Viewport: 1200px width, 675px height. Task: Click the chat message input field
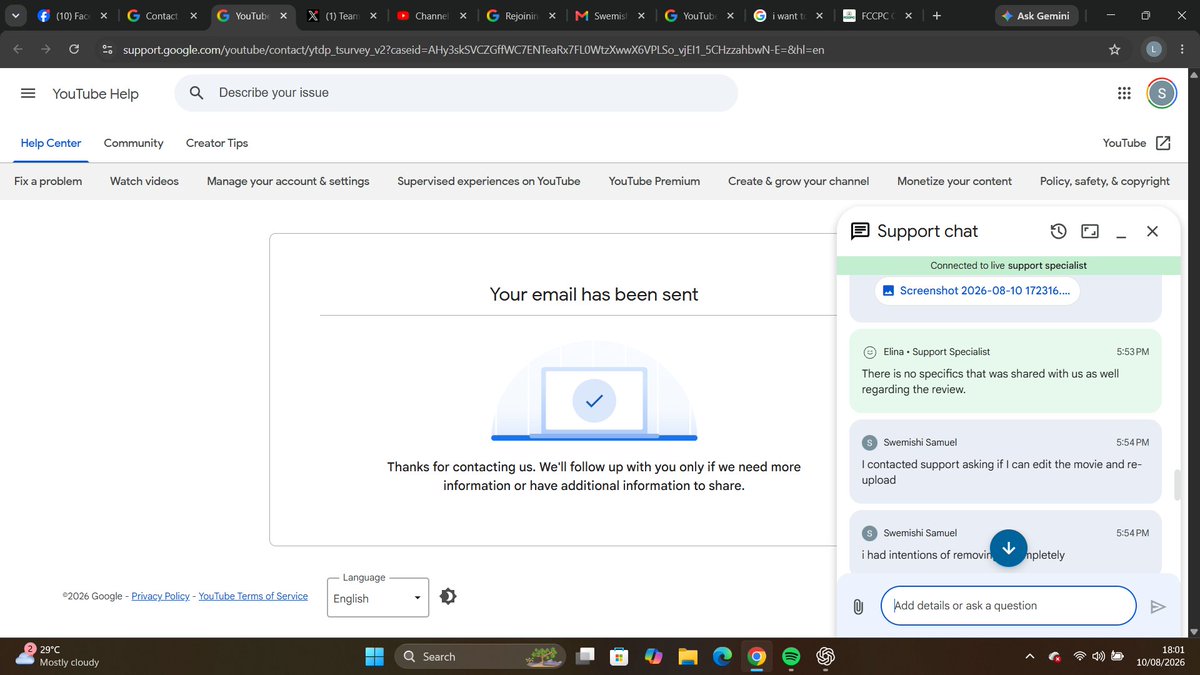[x=1008, y=606]
